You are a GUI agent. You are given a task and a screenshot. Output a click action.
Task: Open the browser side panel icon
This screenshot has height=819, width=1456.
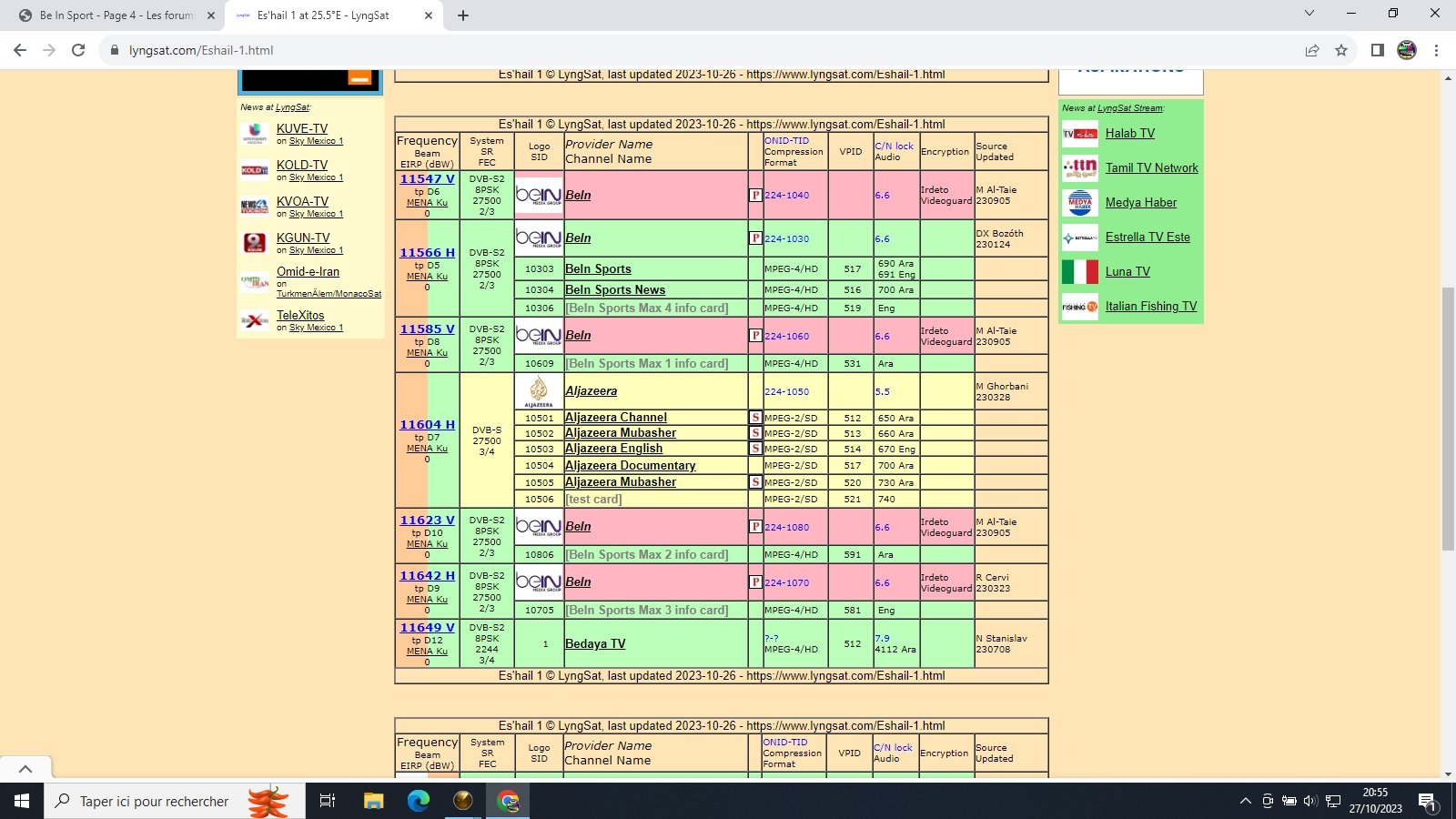point(1377,50)
